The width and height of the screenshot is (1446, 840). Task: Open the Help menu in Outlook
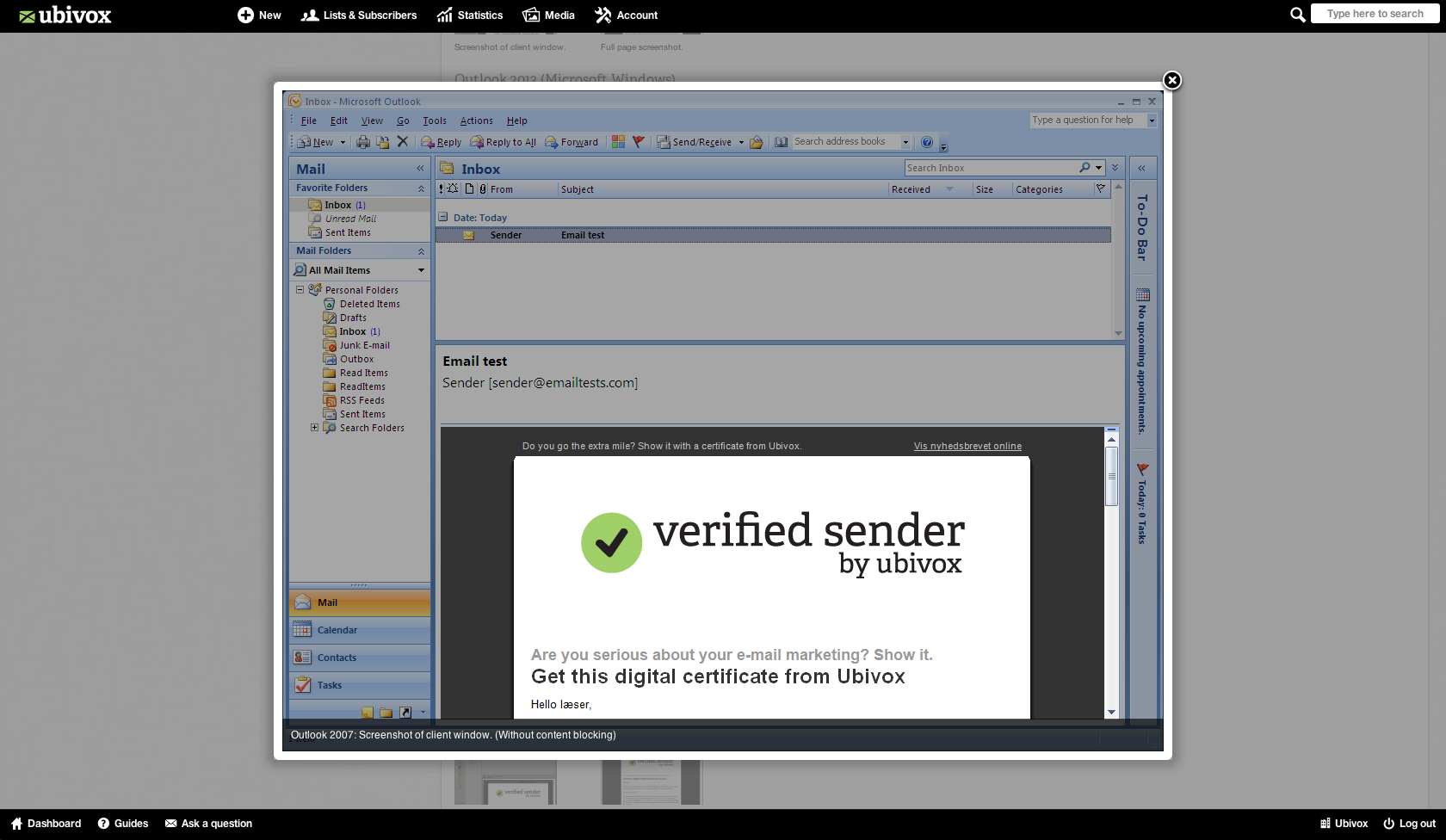tap(516, 121)
